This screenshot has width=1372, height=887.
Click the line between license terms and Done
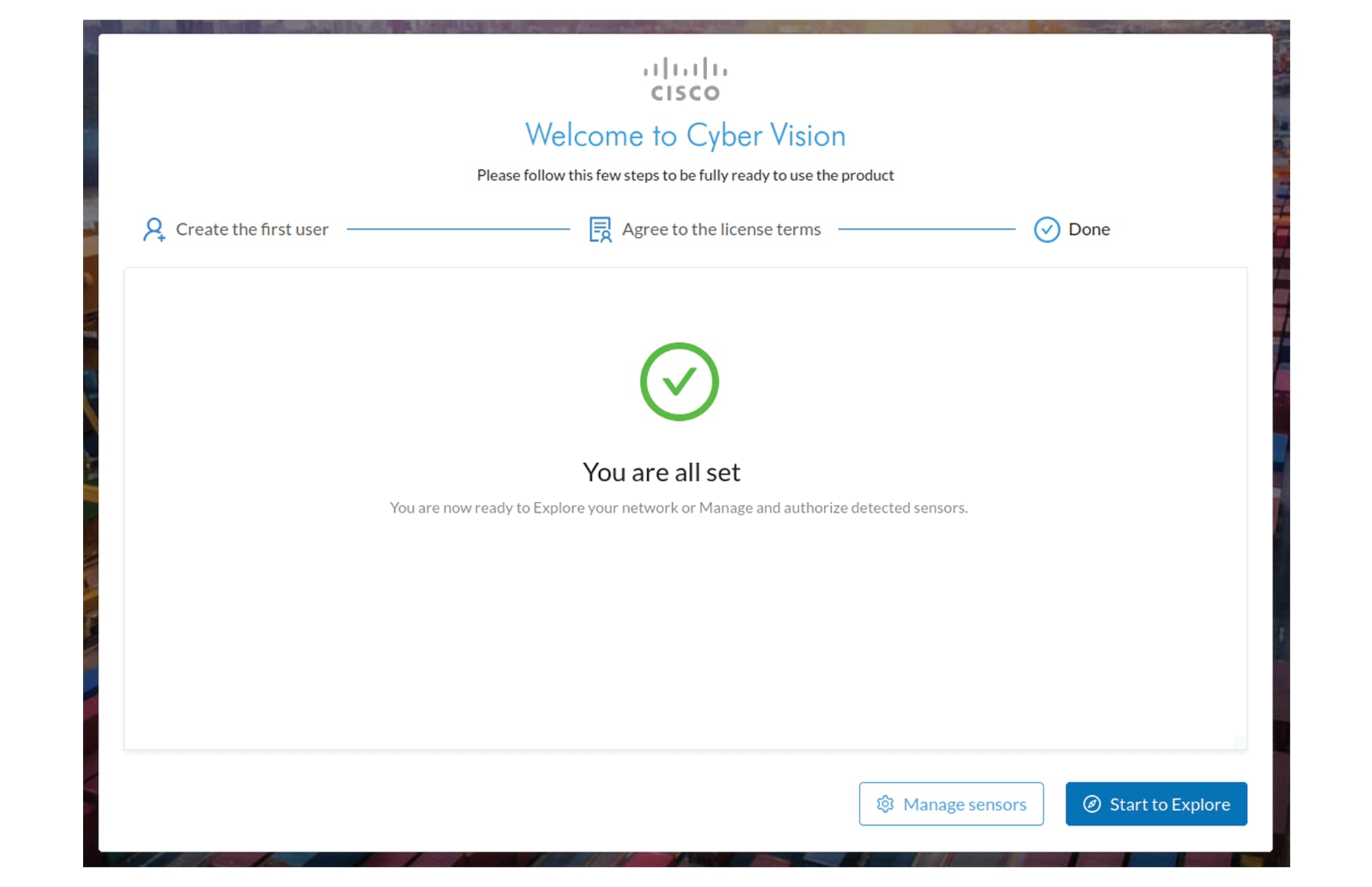pos(927,229)
